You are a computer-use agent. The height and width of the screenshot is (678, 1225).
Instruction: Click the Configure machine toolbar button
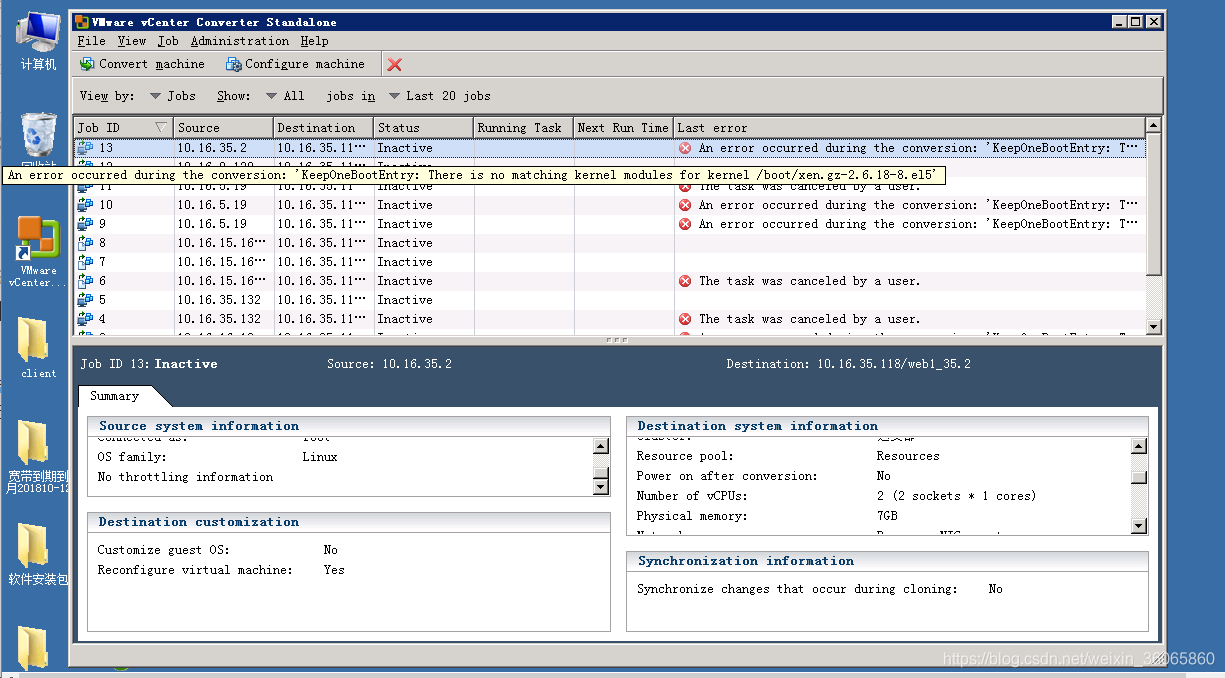[x=295, y=64]
